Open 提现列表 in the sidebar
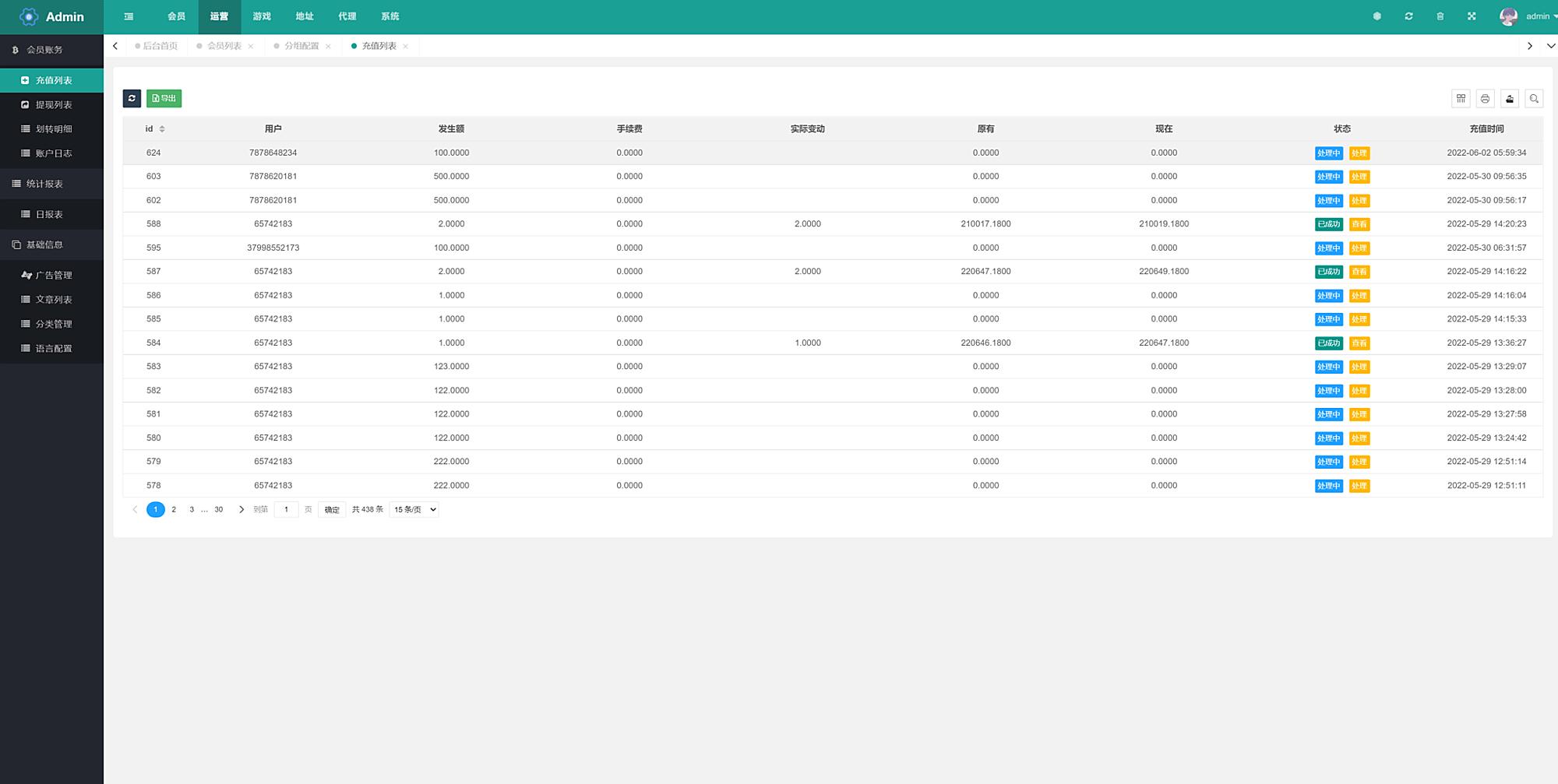The image size is (1558, 784). point(53,105)
